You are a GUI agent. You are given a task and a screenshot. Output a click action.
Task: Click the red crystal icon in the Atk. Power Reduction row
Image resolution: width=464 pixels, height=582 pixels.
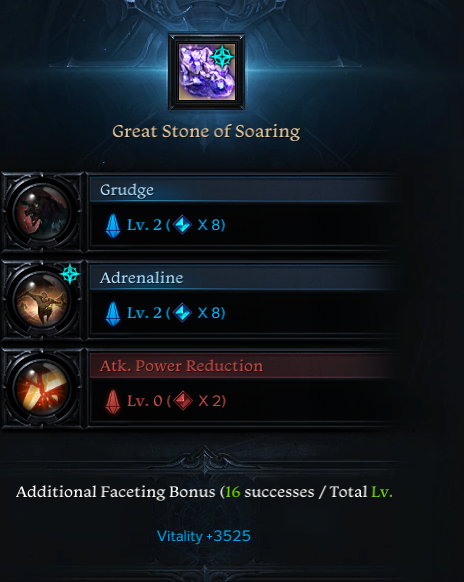coord(113,402)
